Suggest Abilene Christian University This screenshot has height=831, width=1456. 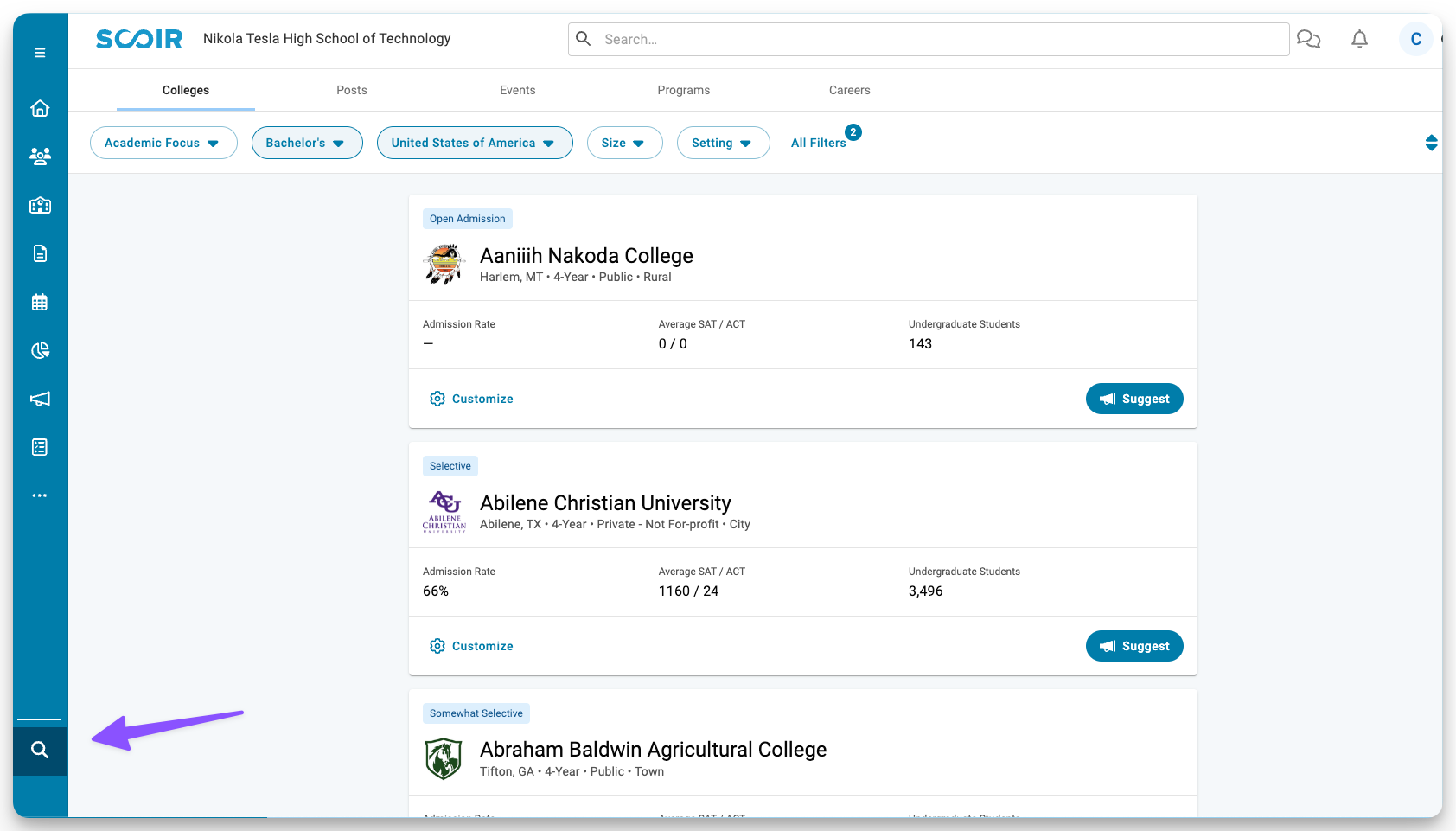pos(1134,646)
